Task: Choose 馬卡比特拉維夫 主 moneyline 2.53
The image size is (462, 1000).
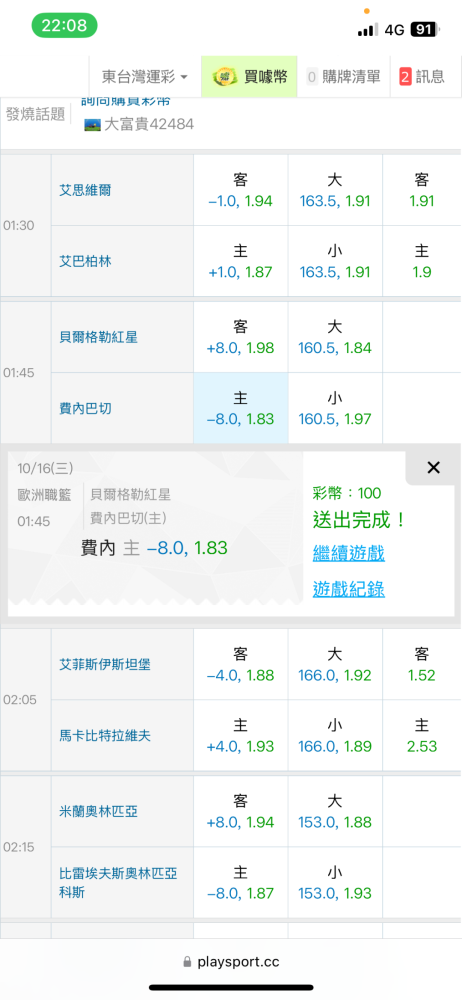Action: click(x=422, y=735)
